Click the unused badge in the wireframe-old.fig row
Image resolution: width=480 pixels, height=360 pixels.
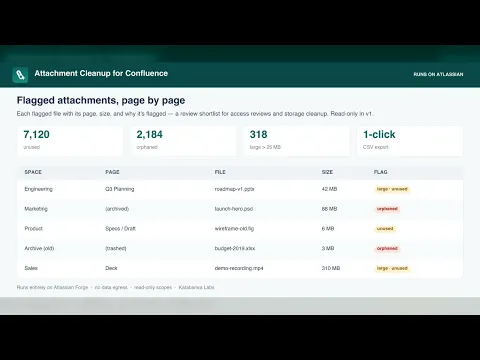point(385,229)
